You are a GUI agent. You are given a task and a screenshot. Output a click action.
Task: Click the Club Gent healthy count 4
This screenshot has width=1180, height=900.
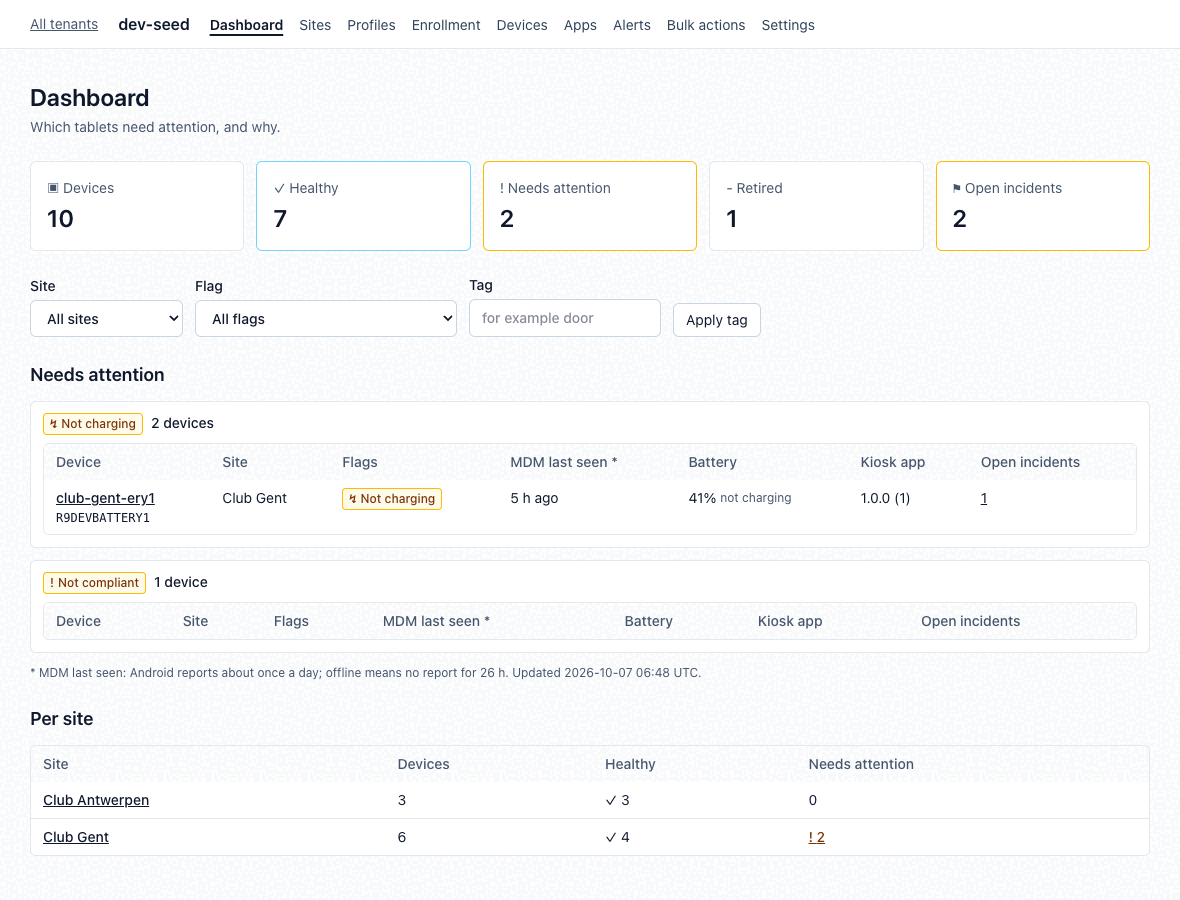point(617,837)
